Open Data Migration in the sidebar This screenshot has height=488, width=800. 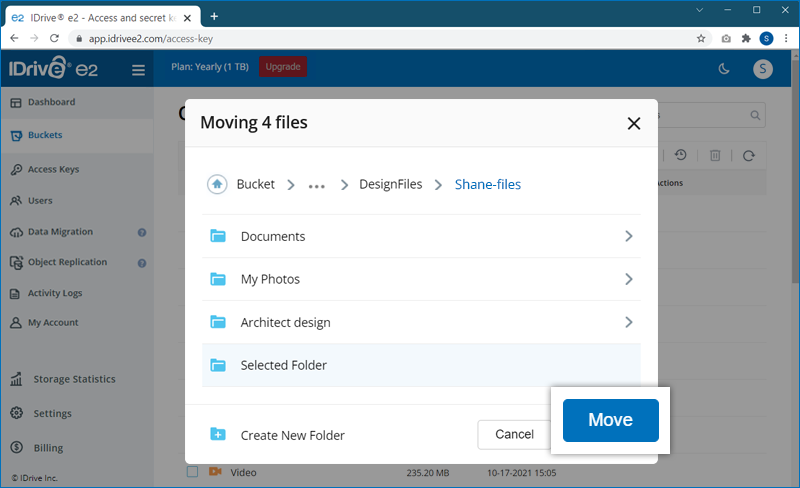click(60, 232)
